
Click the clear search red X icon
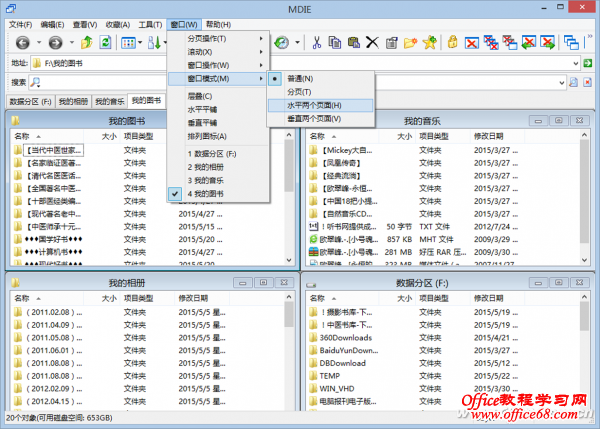tap(587, 82)
